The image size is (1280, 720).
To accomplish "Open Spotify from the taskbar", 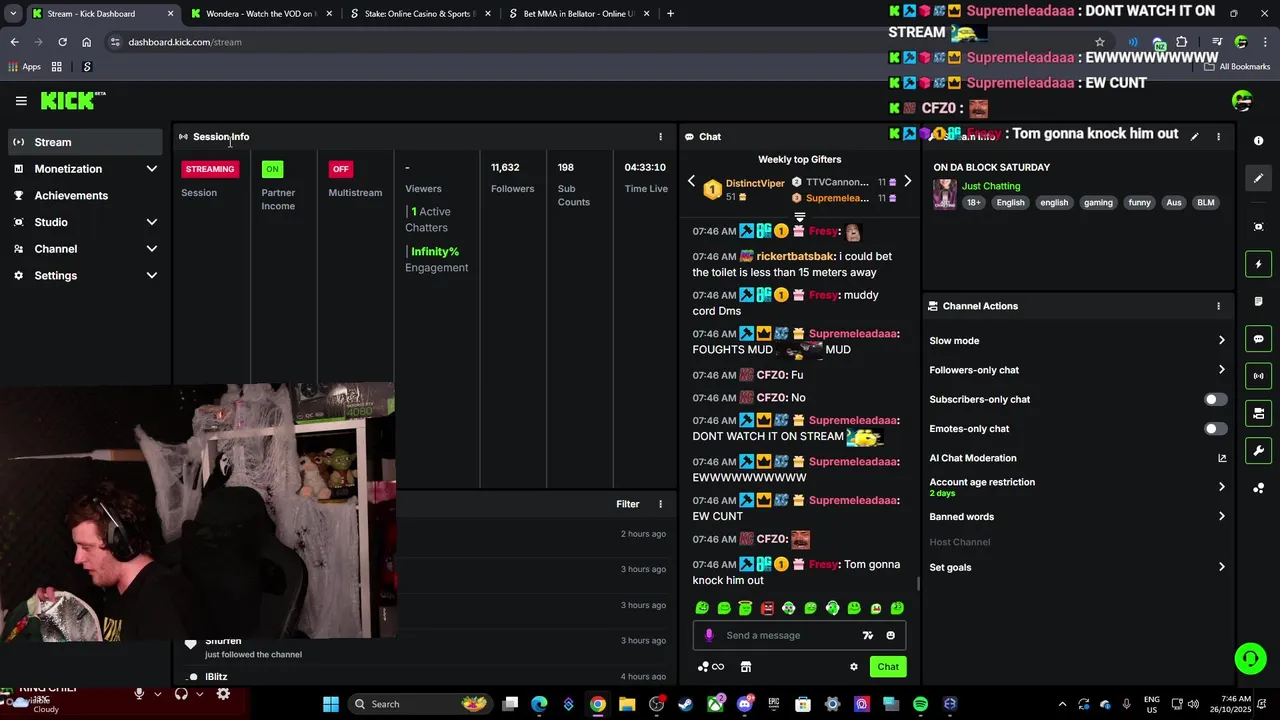I will (920, 704).
